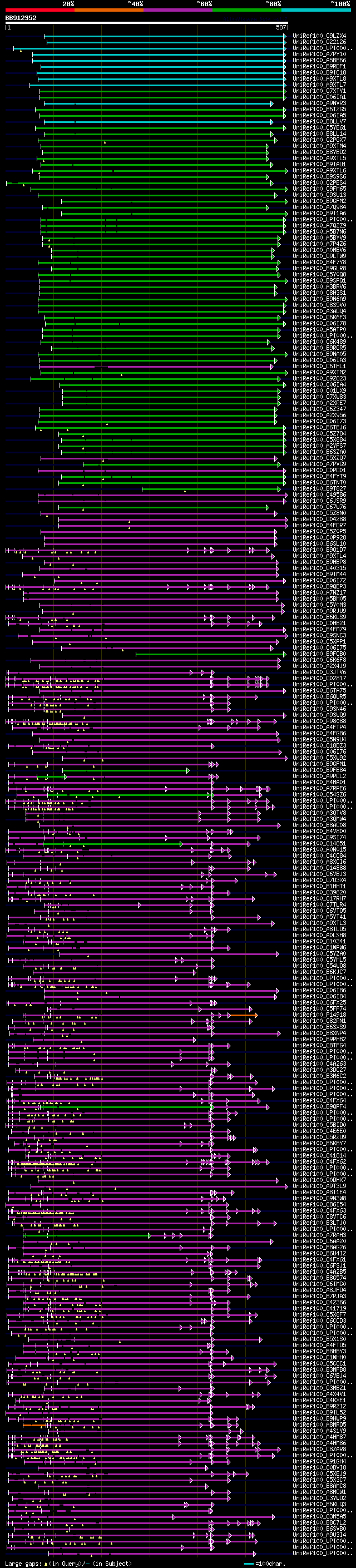Open hit UniRef100_A7PVG9
This screenshot has width=356, height=1568.
click(319, 464)
